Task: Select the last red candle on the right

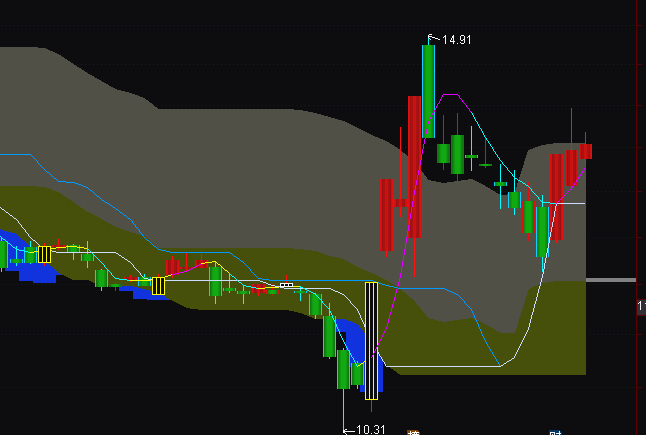Action: click(586, 151)
